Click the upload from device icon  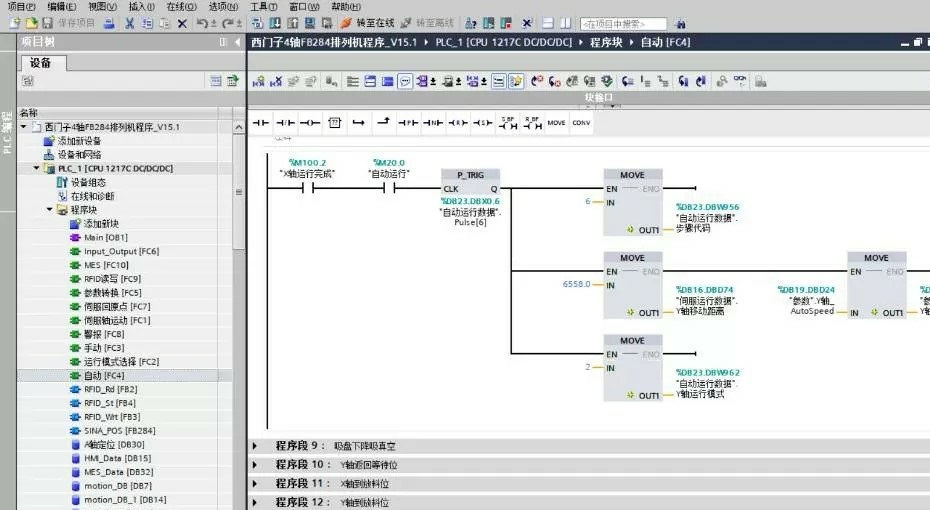tap(292, 23)
